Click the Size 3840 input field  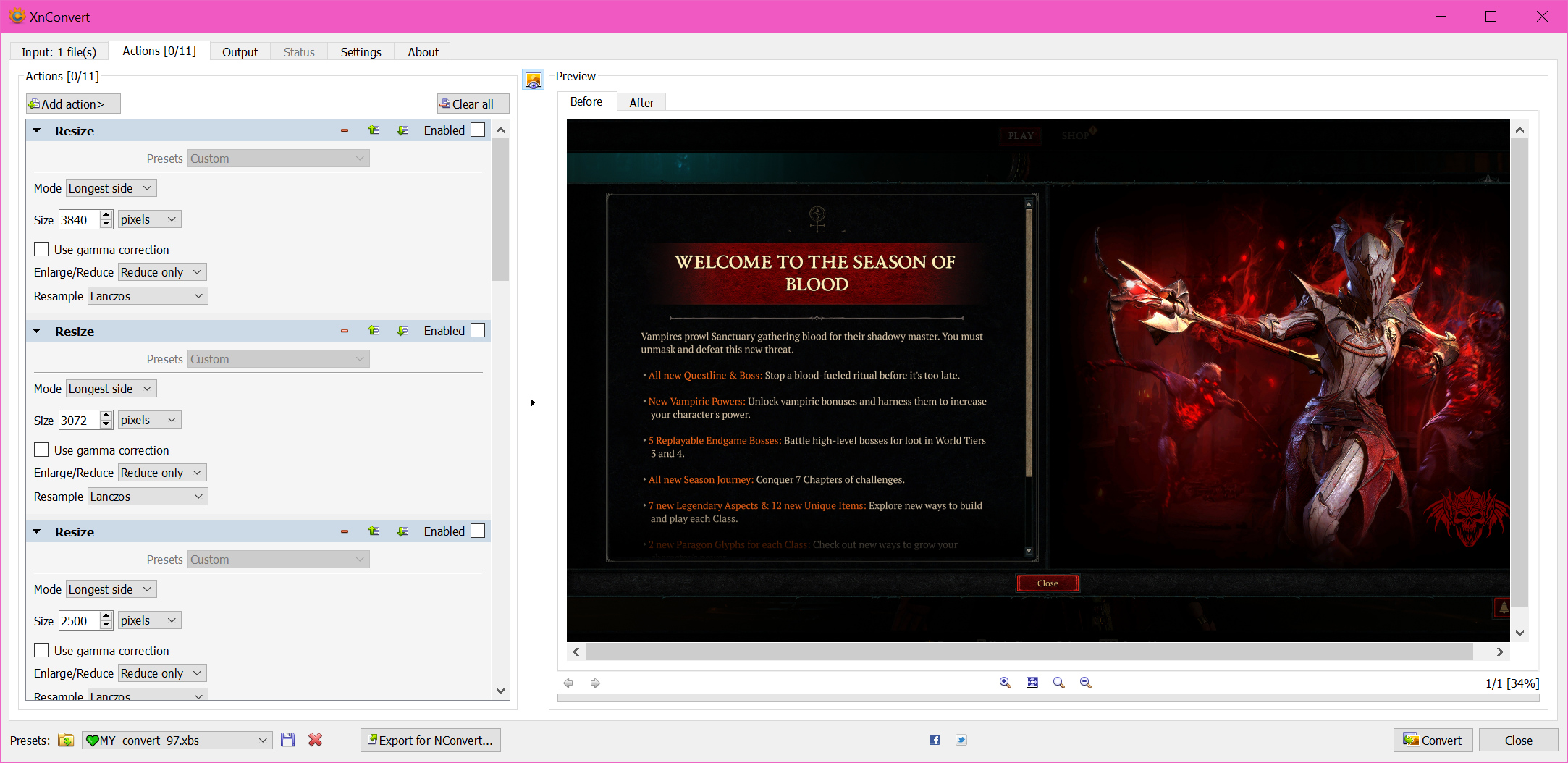tap(78, 220)
